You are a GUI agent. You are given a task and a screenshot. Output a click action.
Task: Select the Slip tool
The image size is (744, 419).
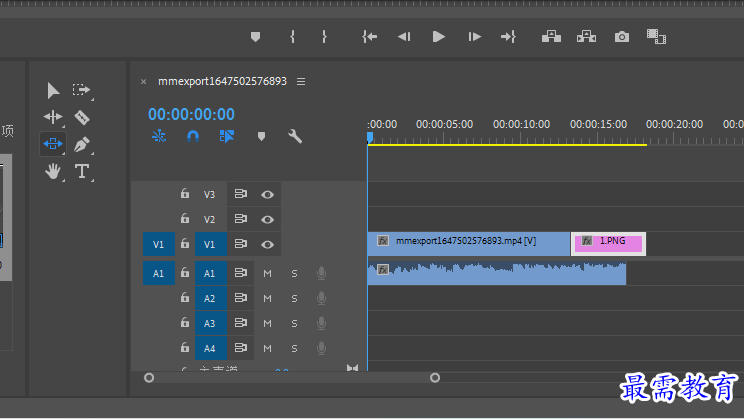53,143
